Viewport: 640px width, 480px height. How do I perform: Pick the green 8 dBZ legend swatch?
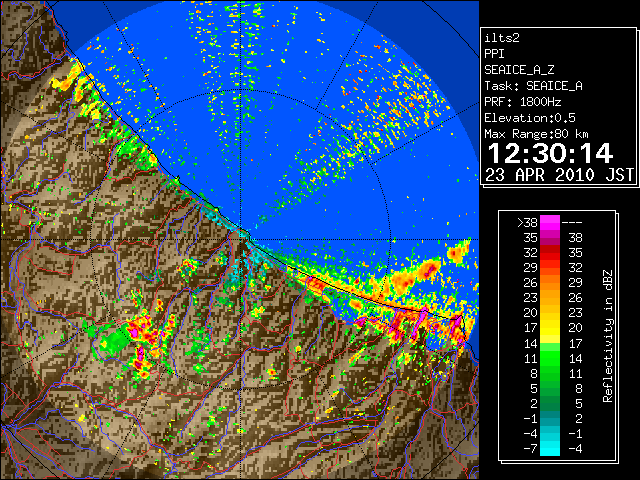tap(550, 373)
